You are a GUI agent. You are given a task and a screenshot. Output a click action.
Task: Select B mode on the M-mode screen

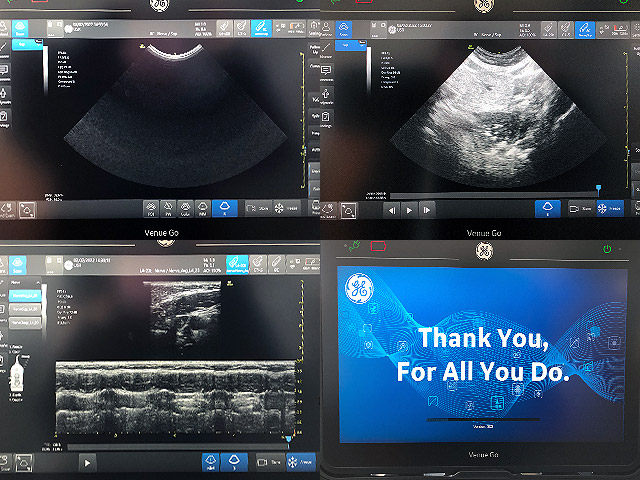[234, 462]
